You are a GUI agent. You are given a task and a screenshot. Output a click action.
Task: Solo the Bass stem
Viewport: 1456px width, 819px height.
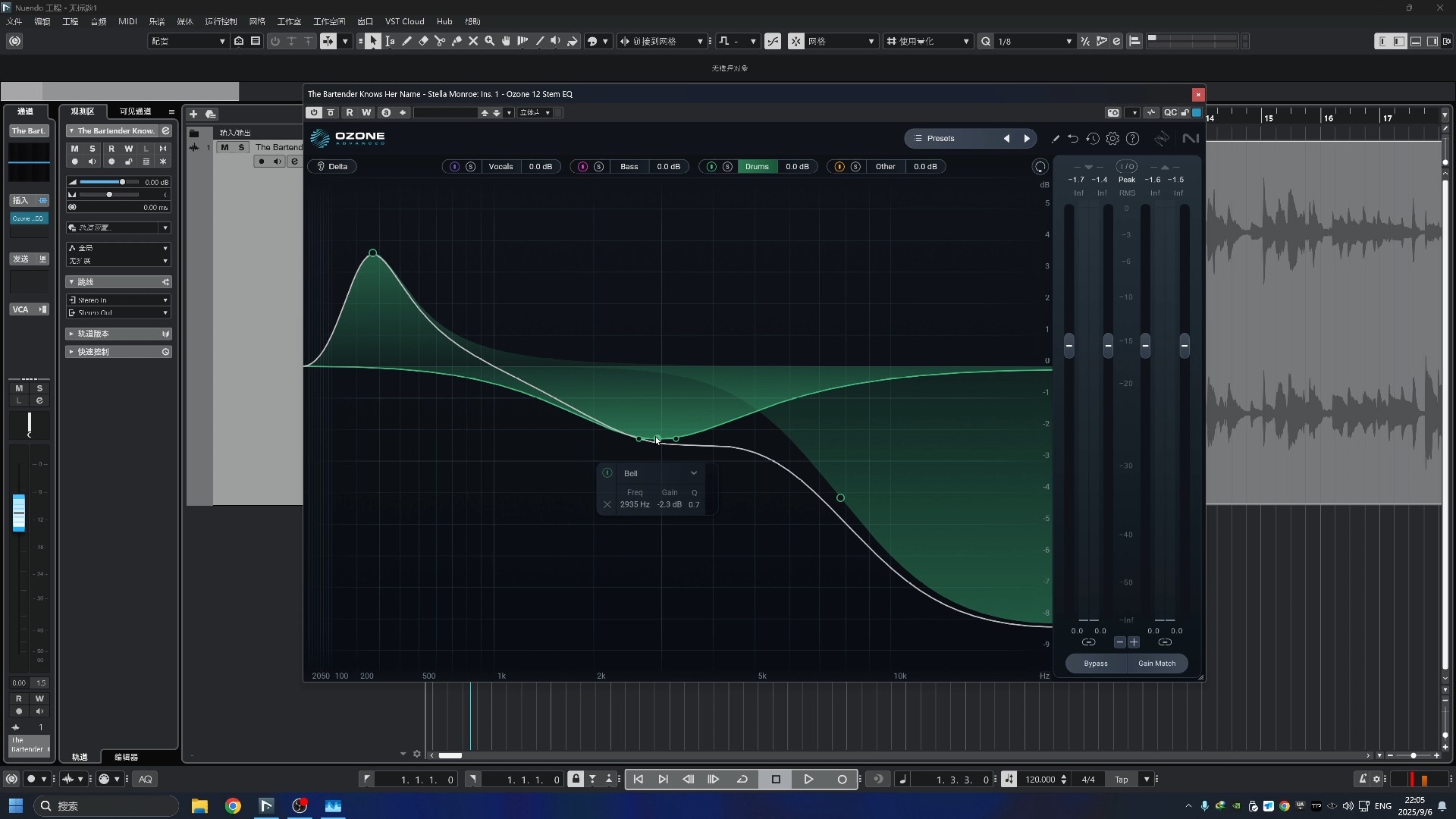[x=599, y=167]
